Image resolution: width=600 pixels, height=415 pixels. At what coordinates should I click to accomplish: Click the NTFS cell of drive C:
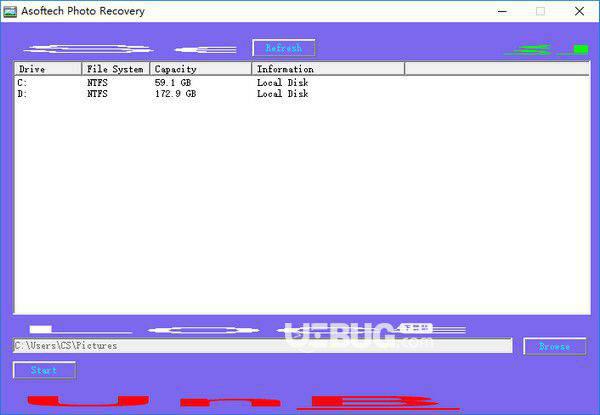pyautogui.click(x=97, y=83)
